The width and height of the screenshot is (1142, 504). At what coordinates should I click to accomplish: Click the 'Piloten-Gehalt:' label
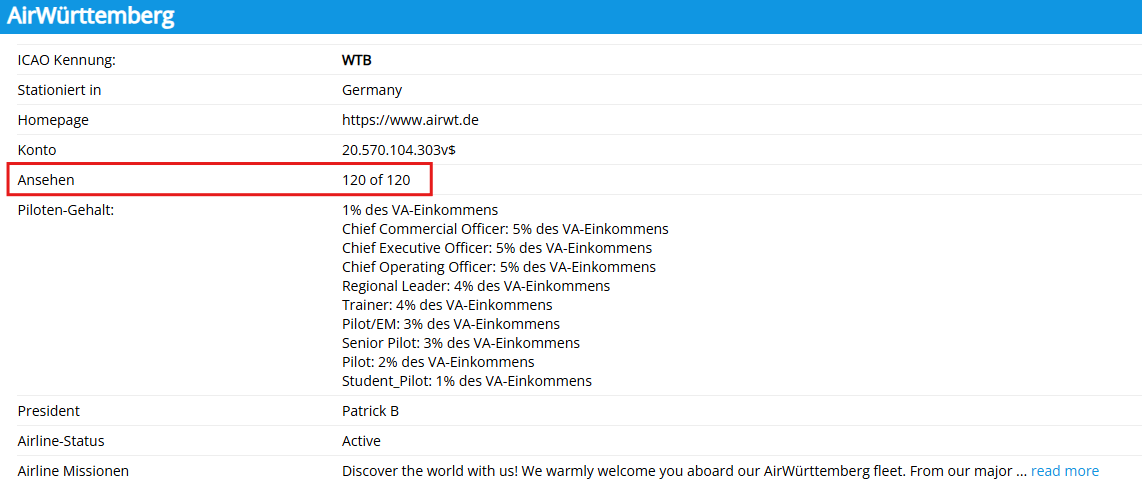click(66, 210)
